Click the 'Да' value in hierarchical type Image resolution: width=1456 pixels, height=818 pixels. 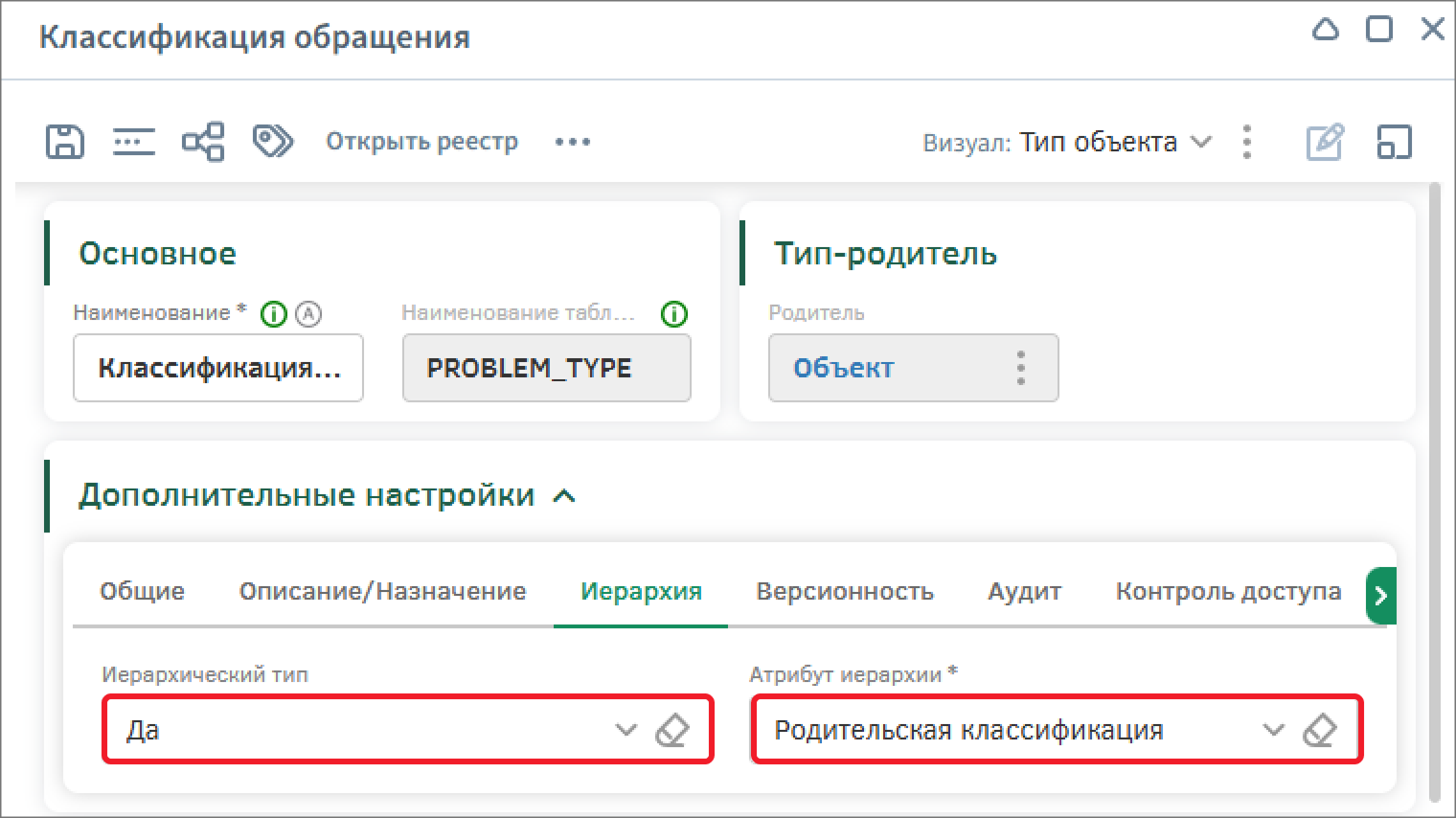143,731
